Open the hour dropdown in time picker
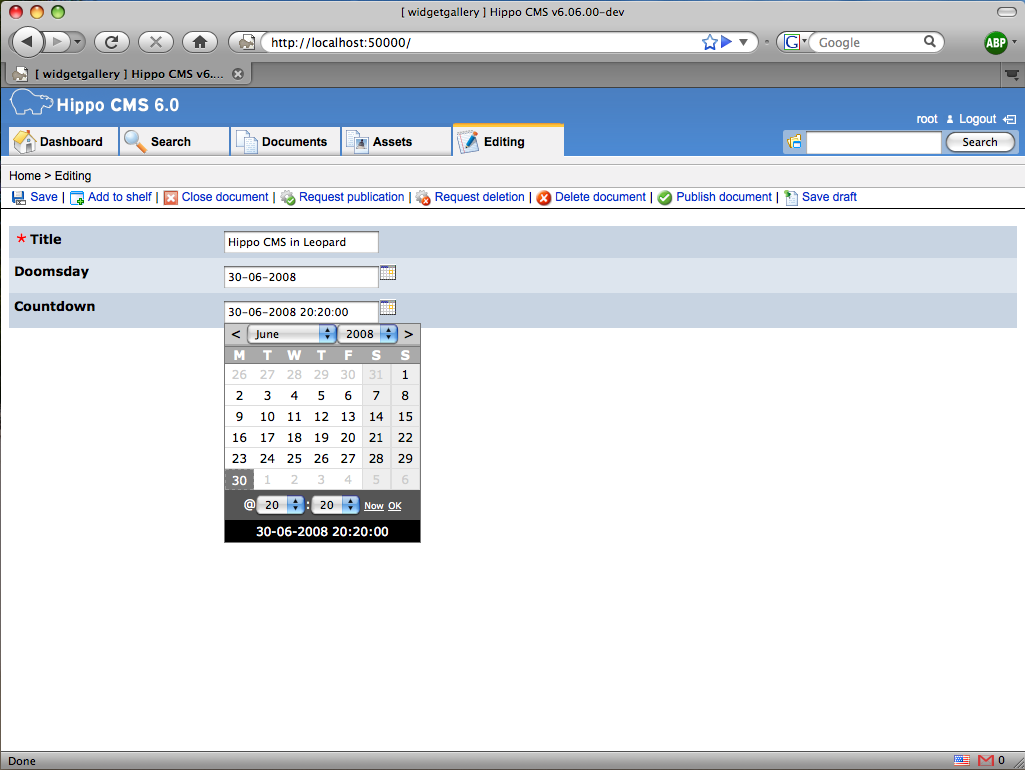This screenshot has height=770, width=1025. pos(280,506)
